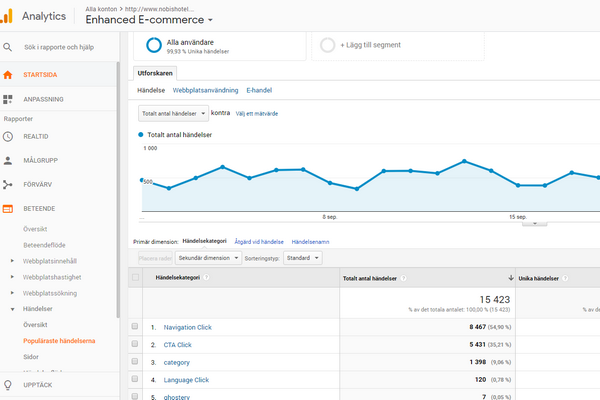This screenshot has width=600, height=400.
Task: Open the Navigation Click category link
Action: coord(188,327)
